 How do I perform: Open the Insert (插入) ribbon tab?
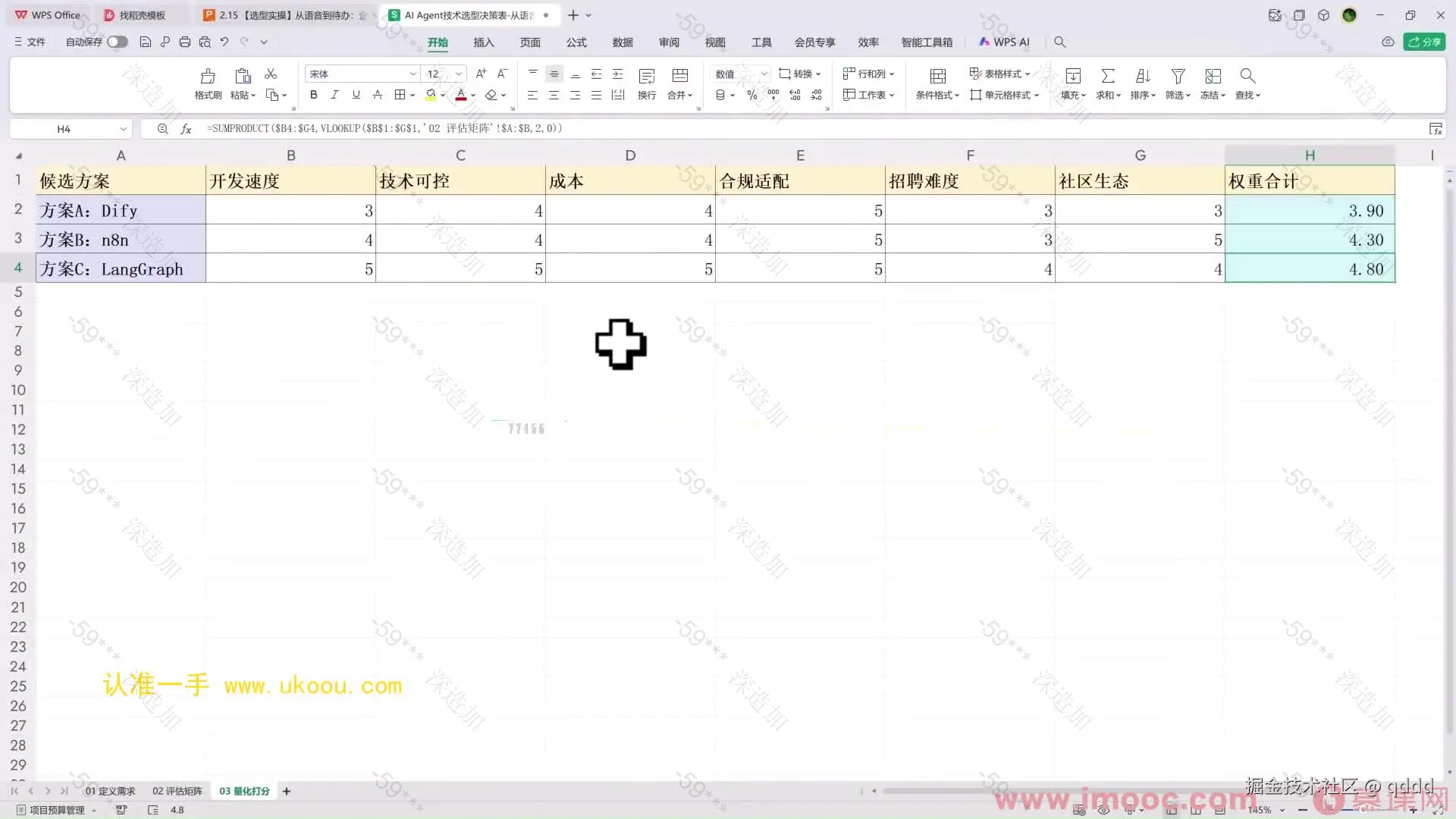(484, 42)
